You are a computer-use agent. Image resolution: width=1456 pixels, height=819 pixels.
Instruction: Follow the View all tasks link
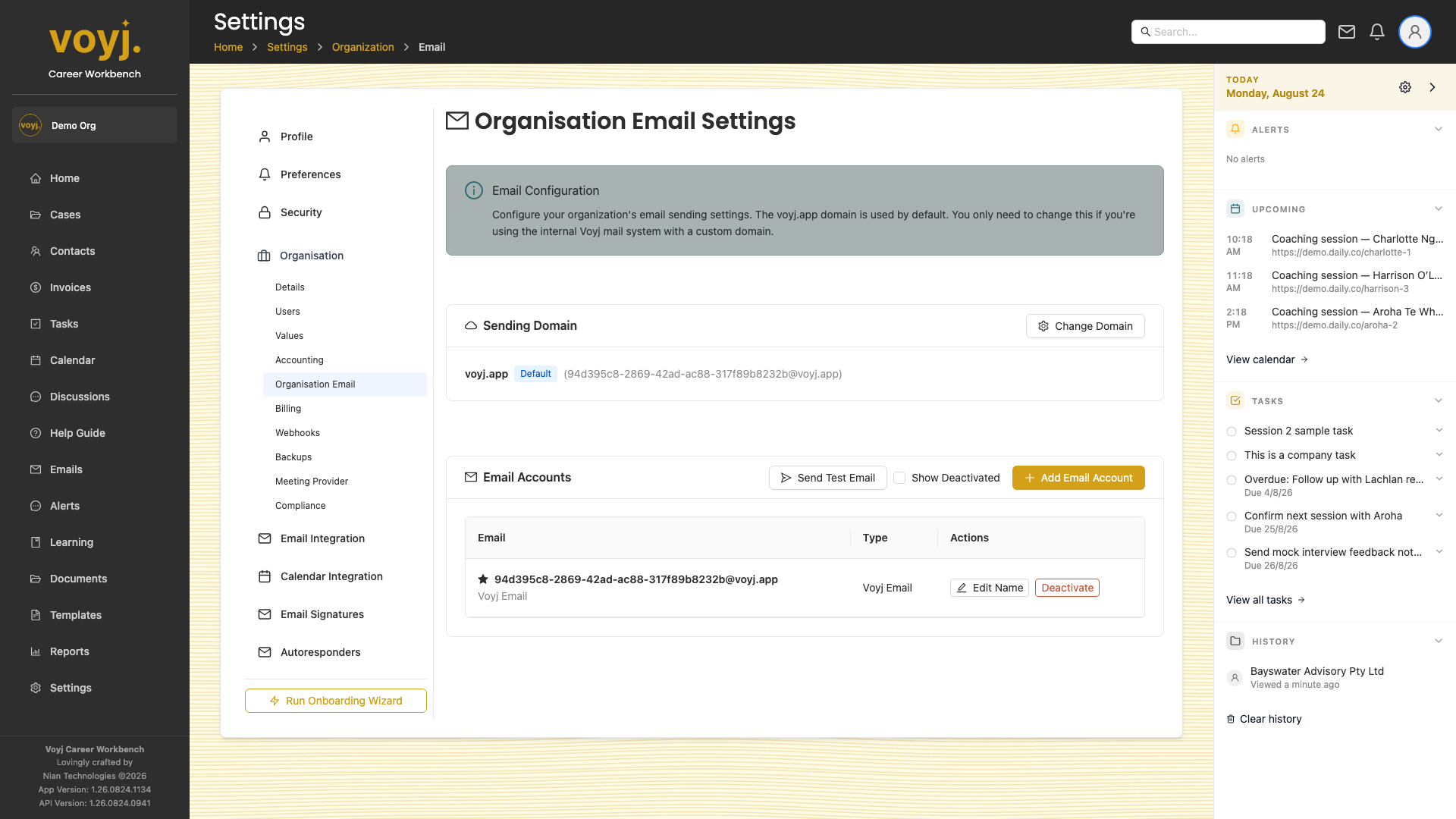1266,600
